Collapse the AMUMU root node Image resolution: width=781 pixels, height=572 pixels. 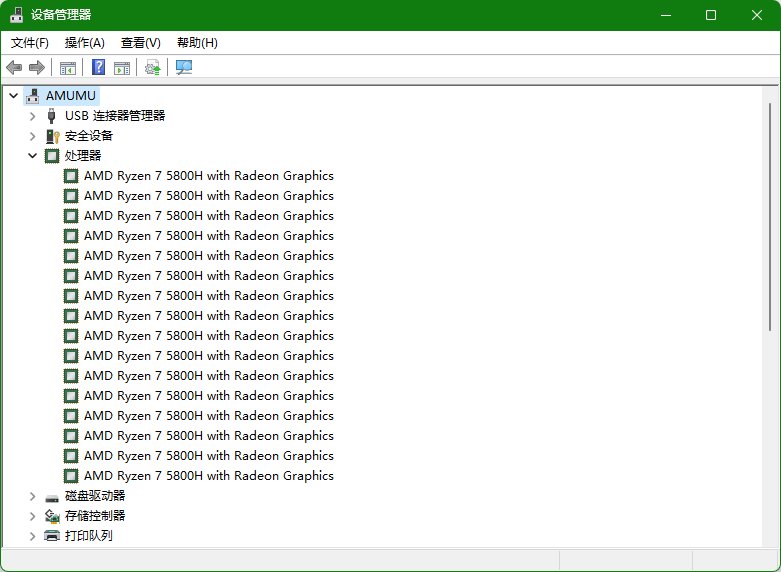[x=14, y=96]
